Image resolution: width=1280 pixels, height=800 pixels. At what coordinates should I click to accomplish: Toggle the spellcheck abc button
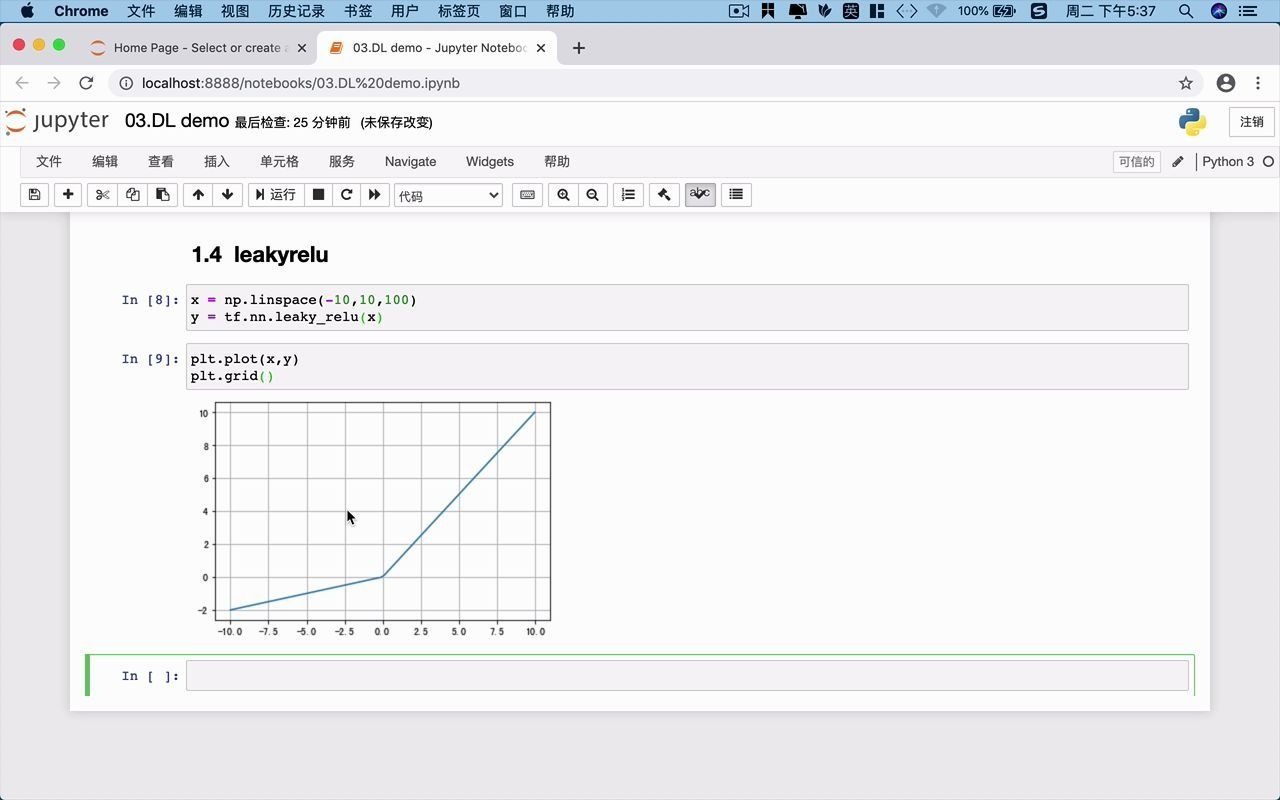pyautogui.click(x=700, y=195)
